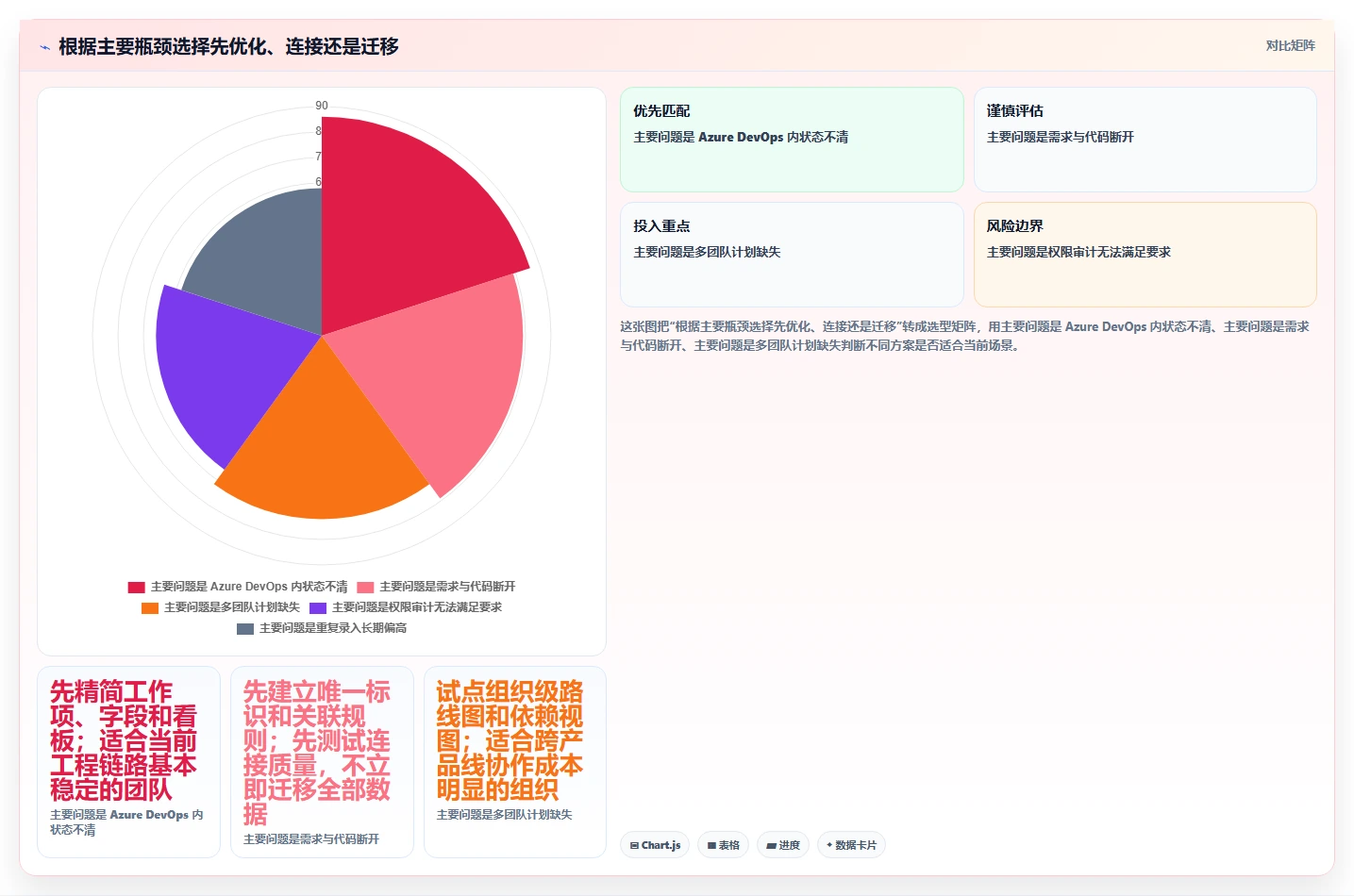Click 主要问题是多团队计划缺失 under orange card
The image size is (1354, 896).
pos(505,815)
